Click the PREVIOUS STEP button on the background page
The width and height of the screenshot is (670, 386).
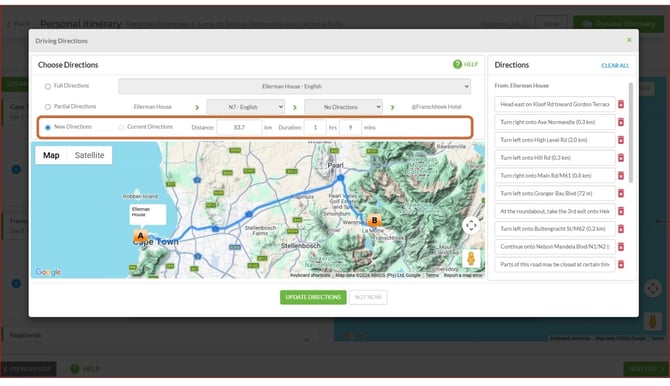tap(29, 368)
